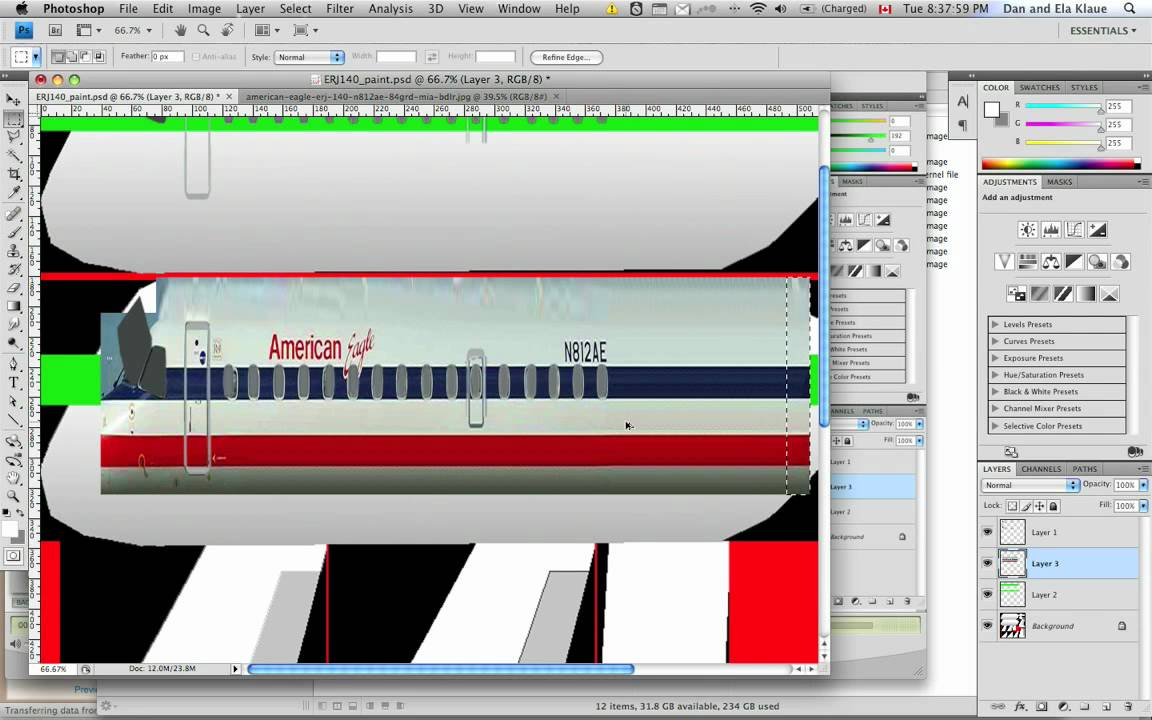Select the Type tool

pos(14,382)
